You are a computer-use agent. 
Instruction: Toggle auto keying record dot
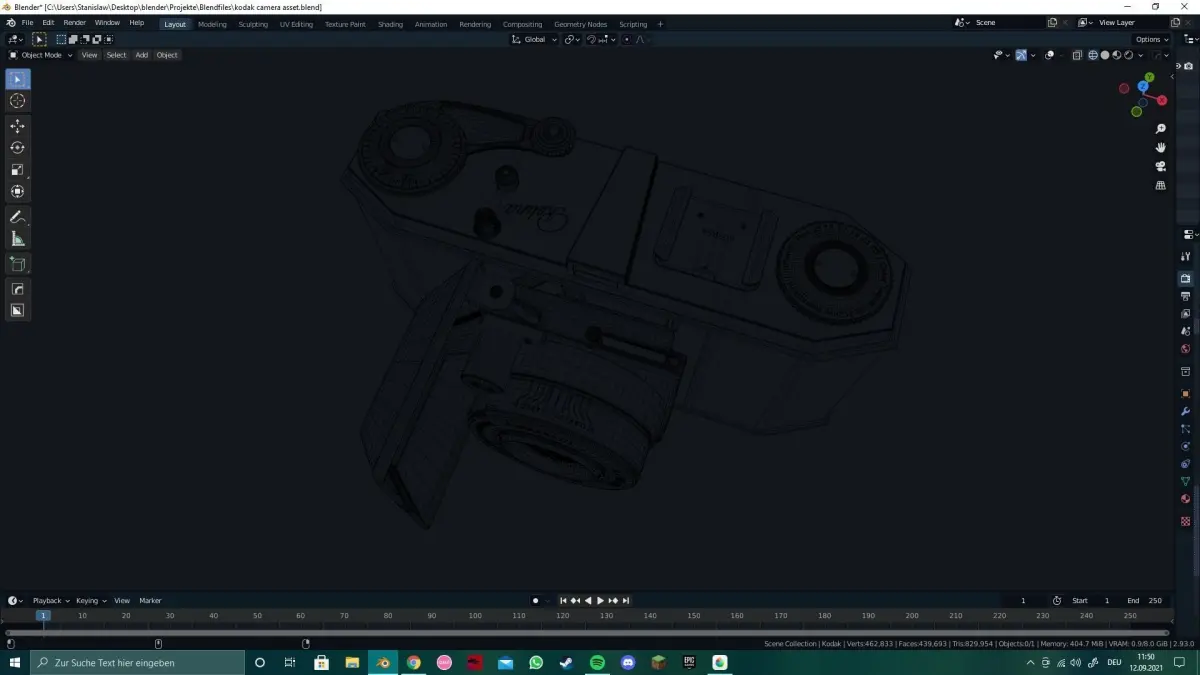pyautogui.click(x=535, y=601)
